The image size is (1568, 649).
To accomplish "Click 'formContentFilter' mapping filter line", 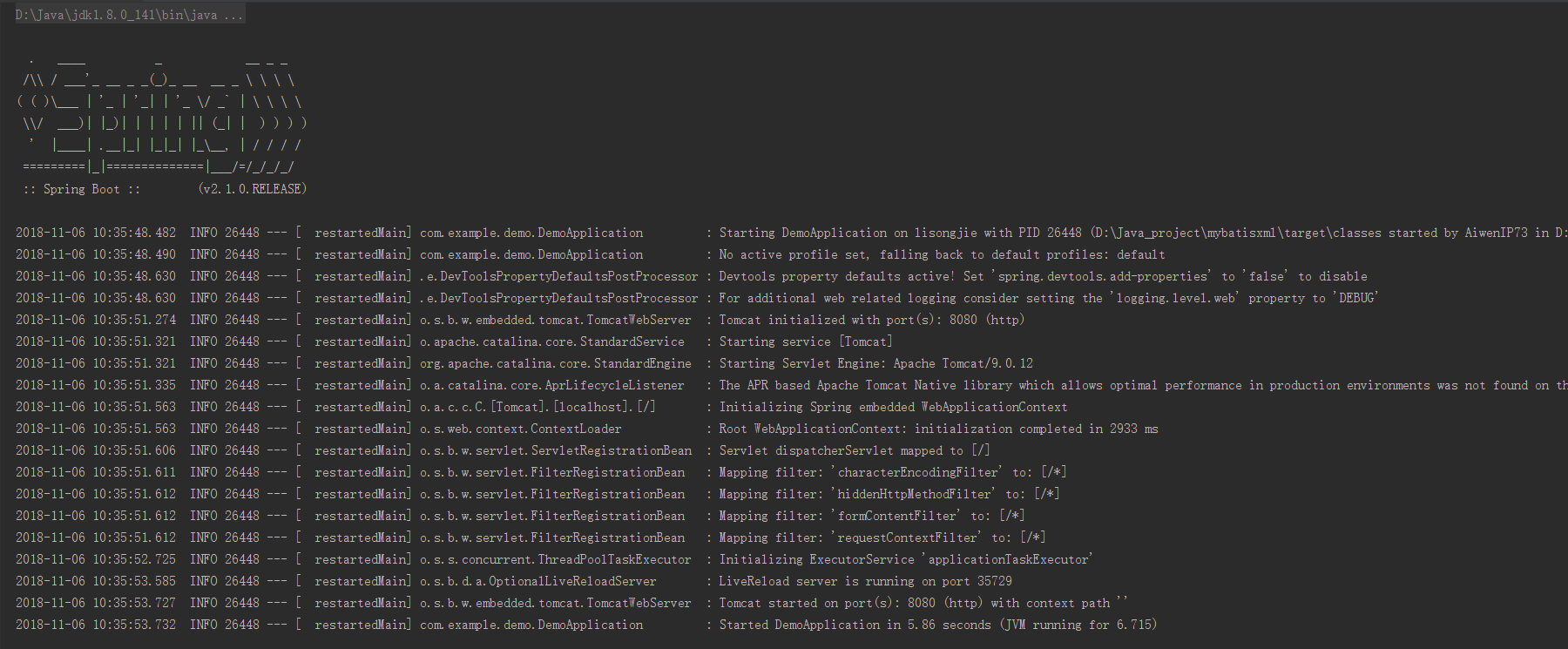I will (x=872, y=516).
